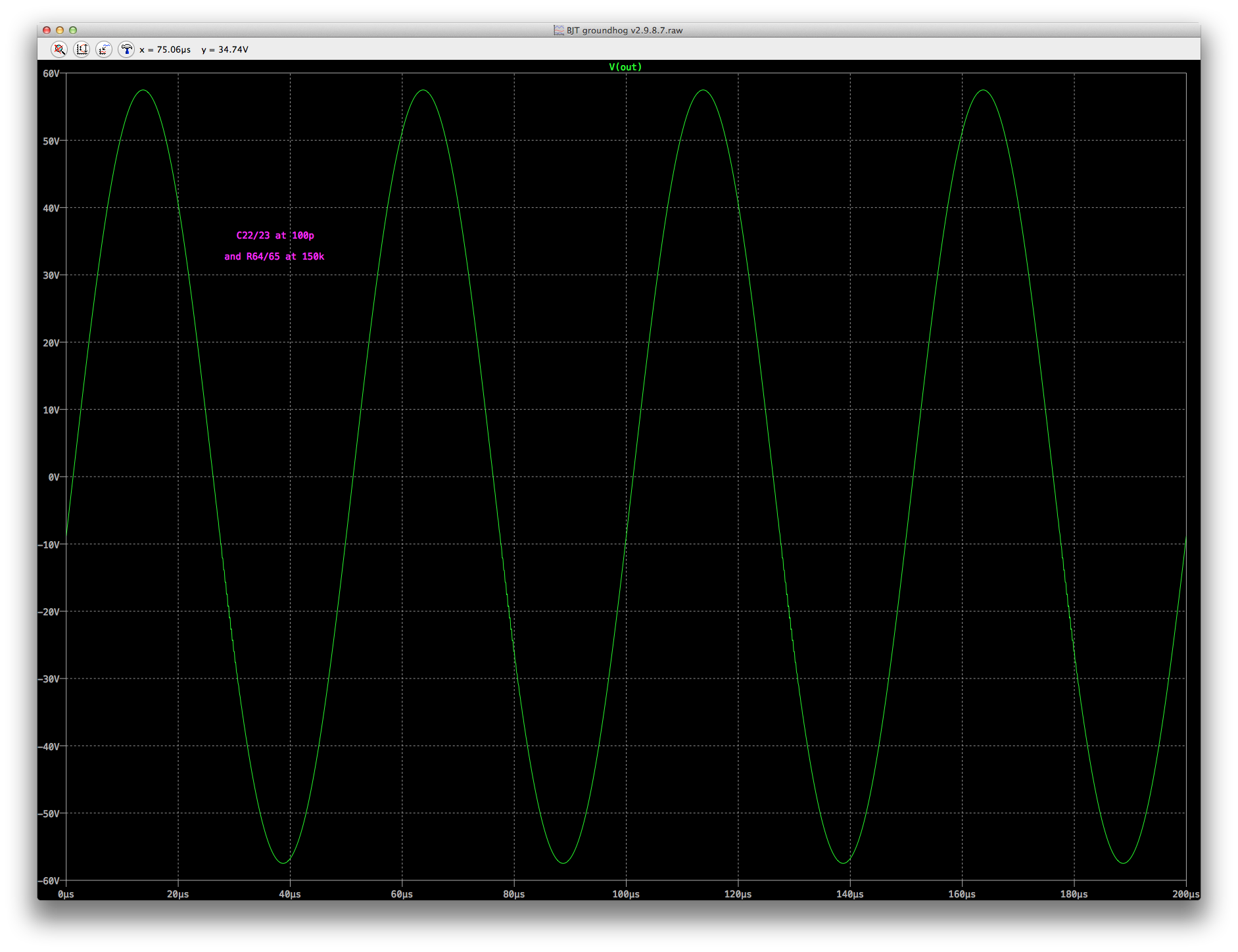This screenshot has width=1238, height=952.
Task: Click the window title 'BJT groundhog v2.9.8.7.raw'
Action: tap(625, 30)
